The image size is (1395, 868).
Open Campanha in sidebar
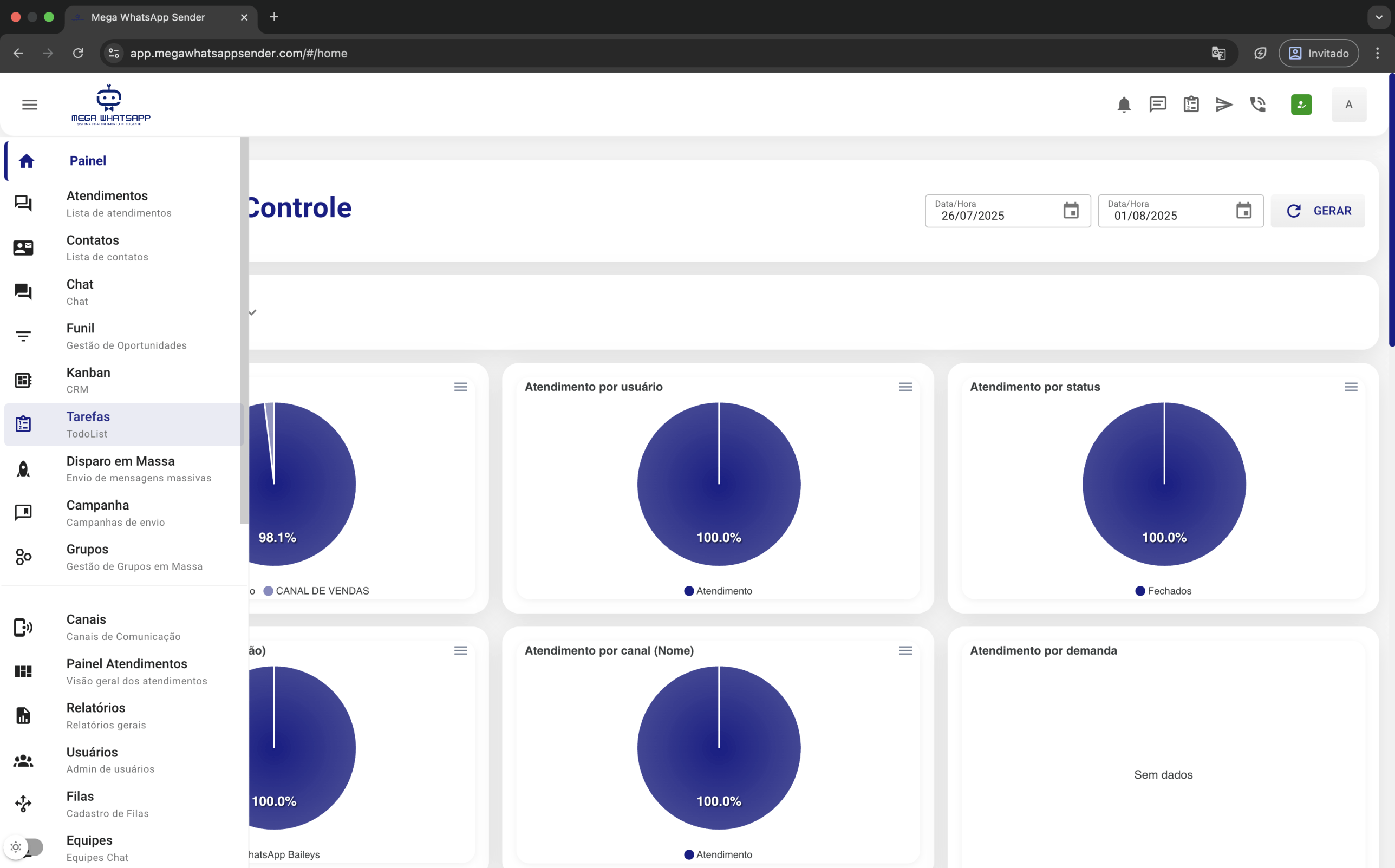click(x=124, y=513)
